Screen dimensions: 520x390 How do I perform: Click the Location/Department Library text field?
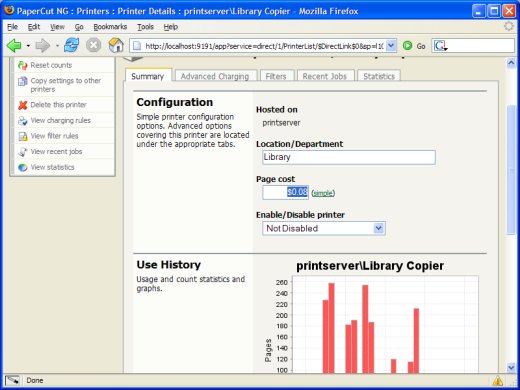(349, 157)
